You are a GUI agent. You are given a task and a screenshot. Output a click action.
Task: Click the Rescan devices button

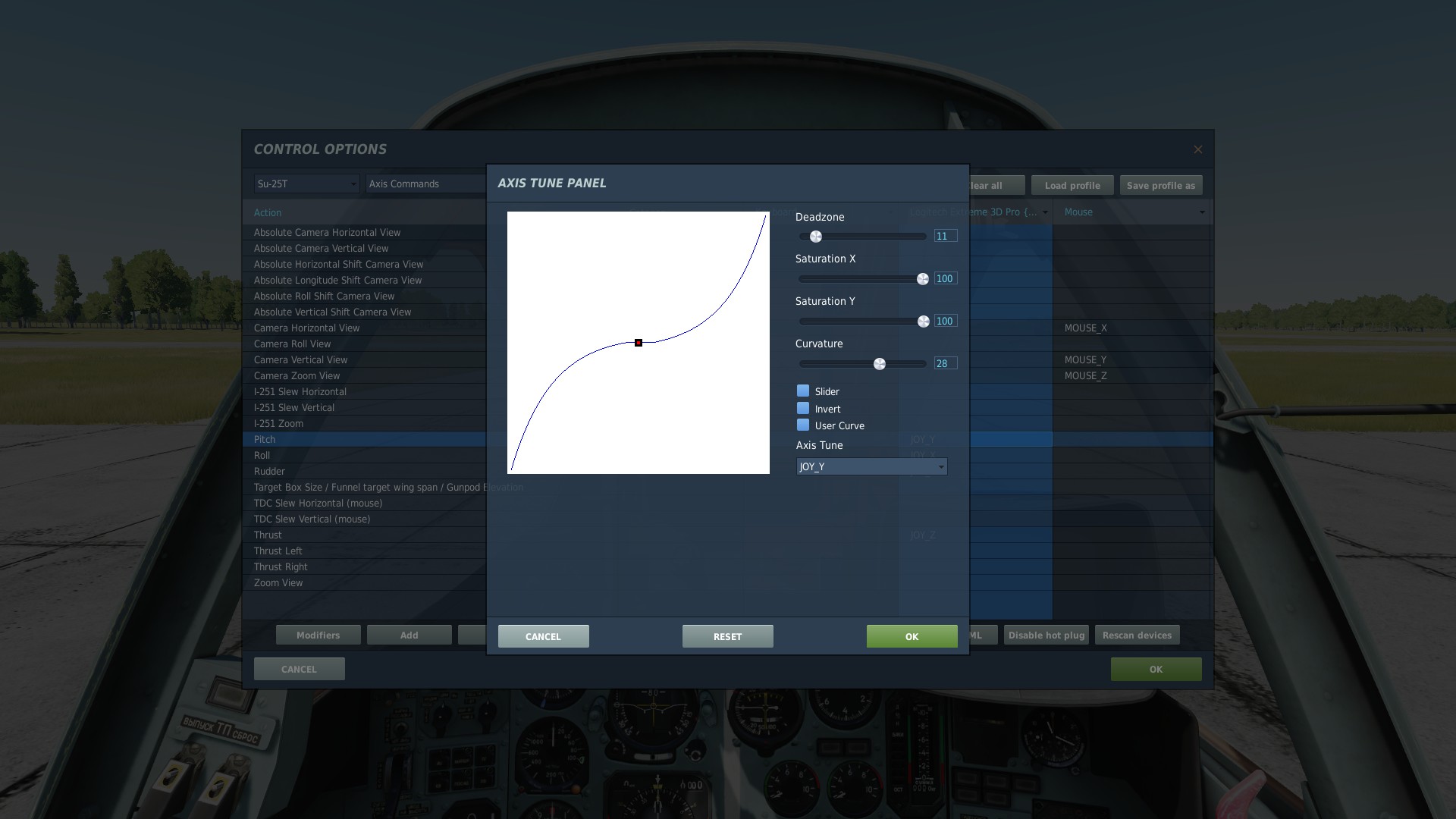(1136, 635)
